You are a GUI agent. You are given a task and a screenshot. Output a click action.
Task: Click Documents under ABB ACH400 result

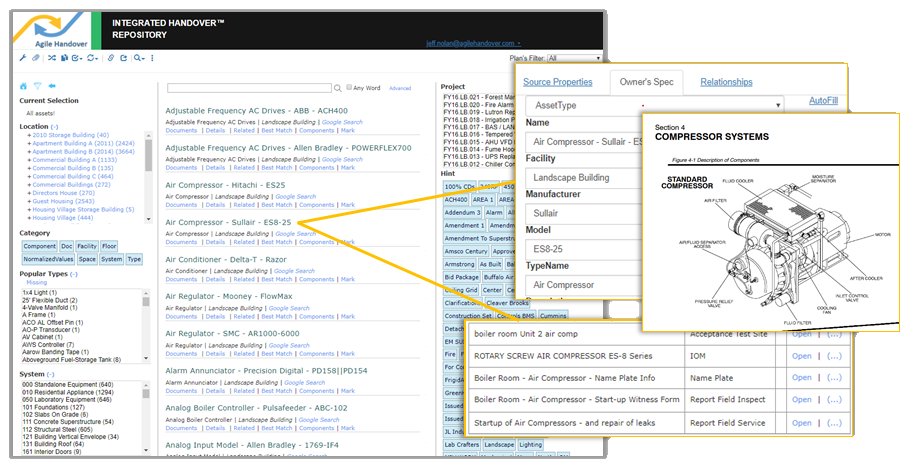click(x=181, y=130)
